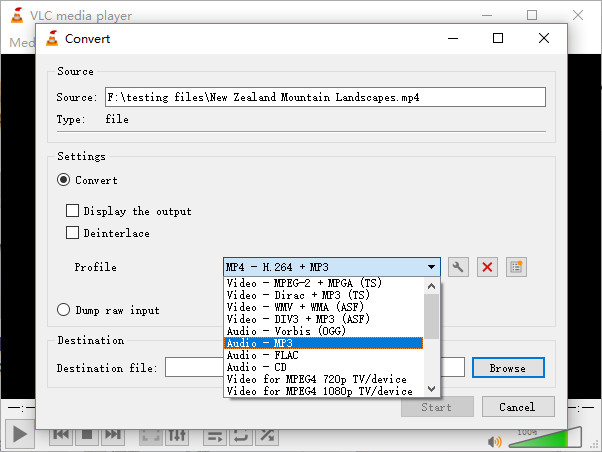Viewport: 602px width, 452px height.
Task: Click the profile list scrollbar thumb
Action: click(x=432, y=317)
